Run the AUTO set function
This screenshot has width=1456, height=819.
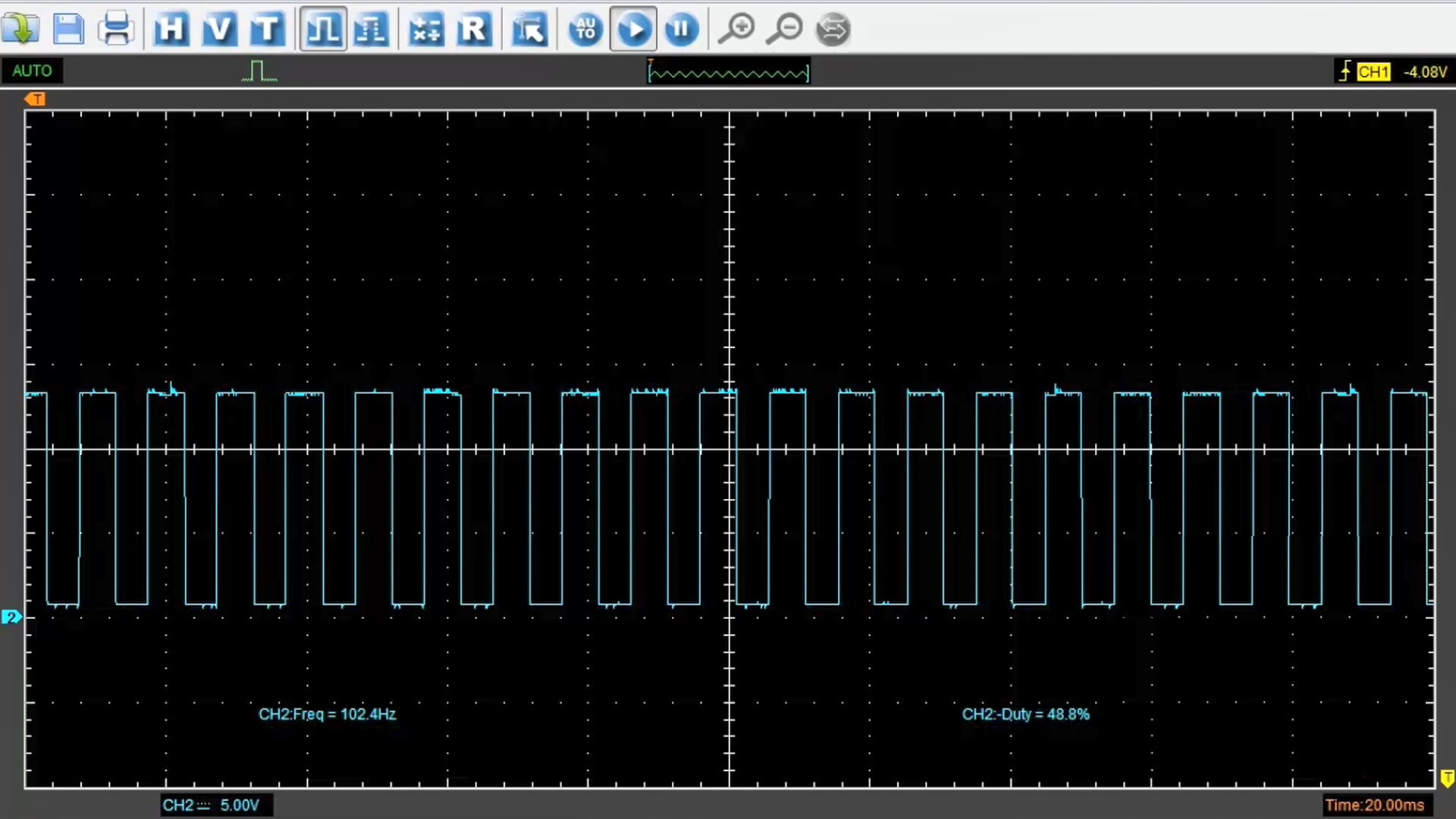[x=585, y=29]
